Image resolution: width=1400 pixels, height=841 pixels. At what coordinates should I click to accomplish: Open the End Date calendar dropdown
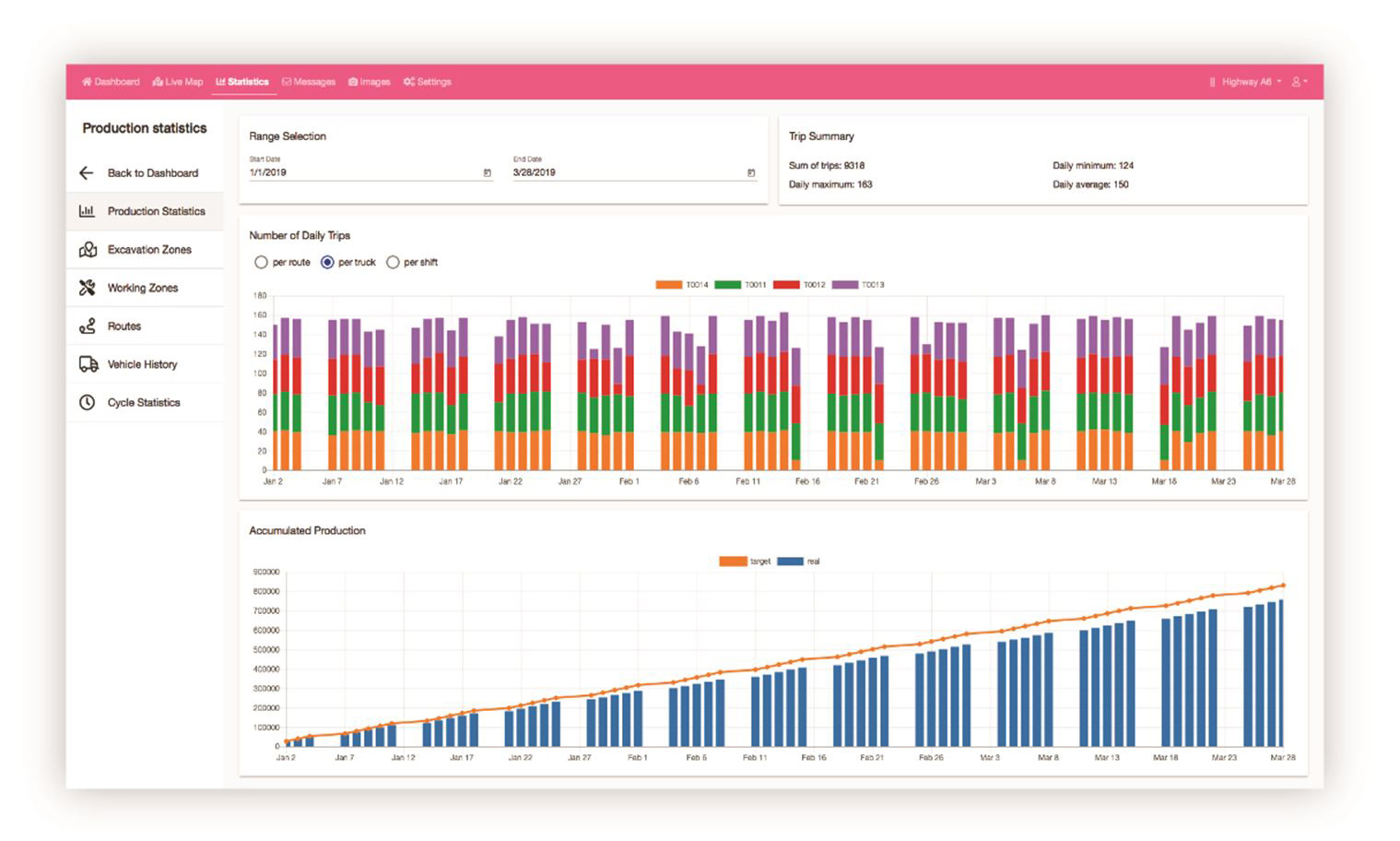[x=751, y=173]
